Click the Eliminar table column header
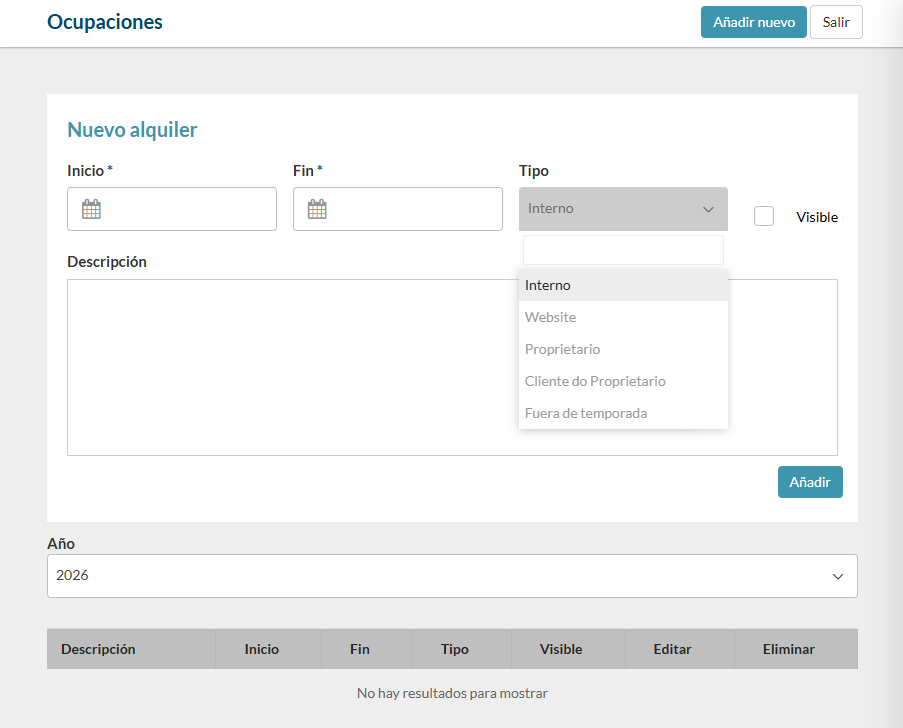Screen dimensions: 903x728 pyautogui.click(x=796, y=649)
